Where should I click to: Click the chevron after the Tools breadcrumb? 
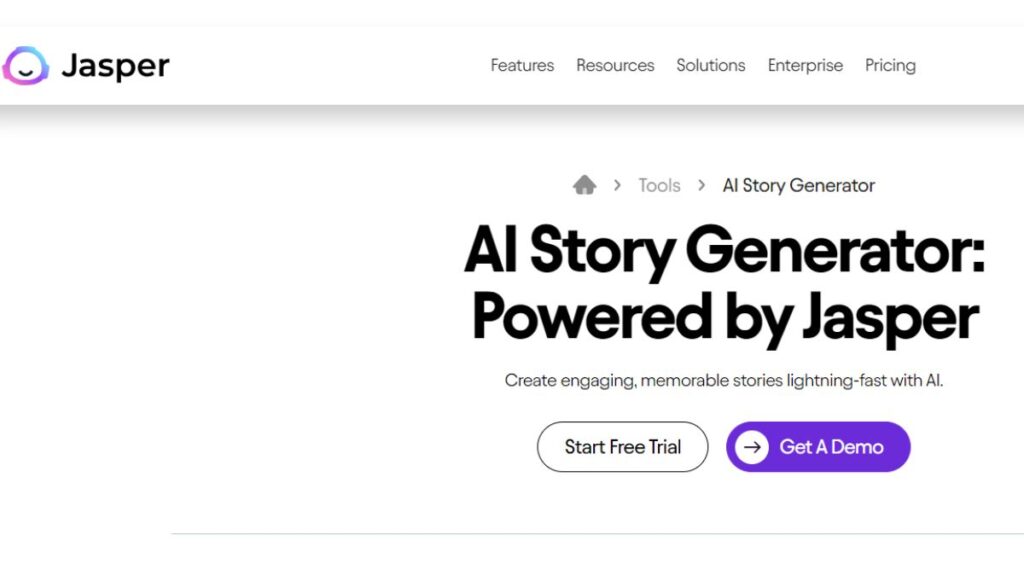702,185
